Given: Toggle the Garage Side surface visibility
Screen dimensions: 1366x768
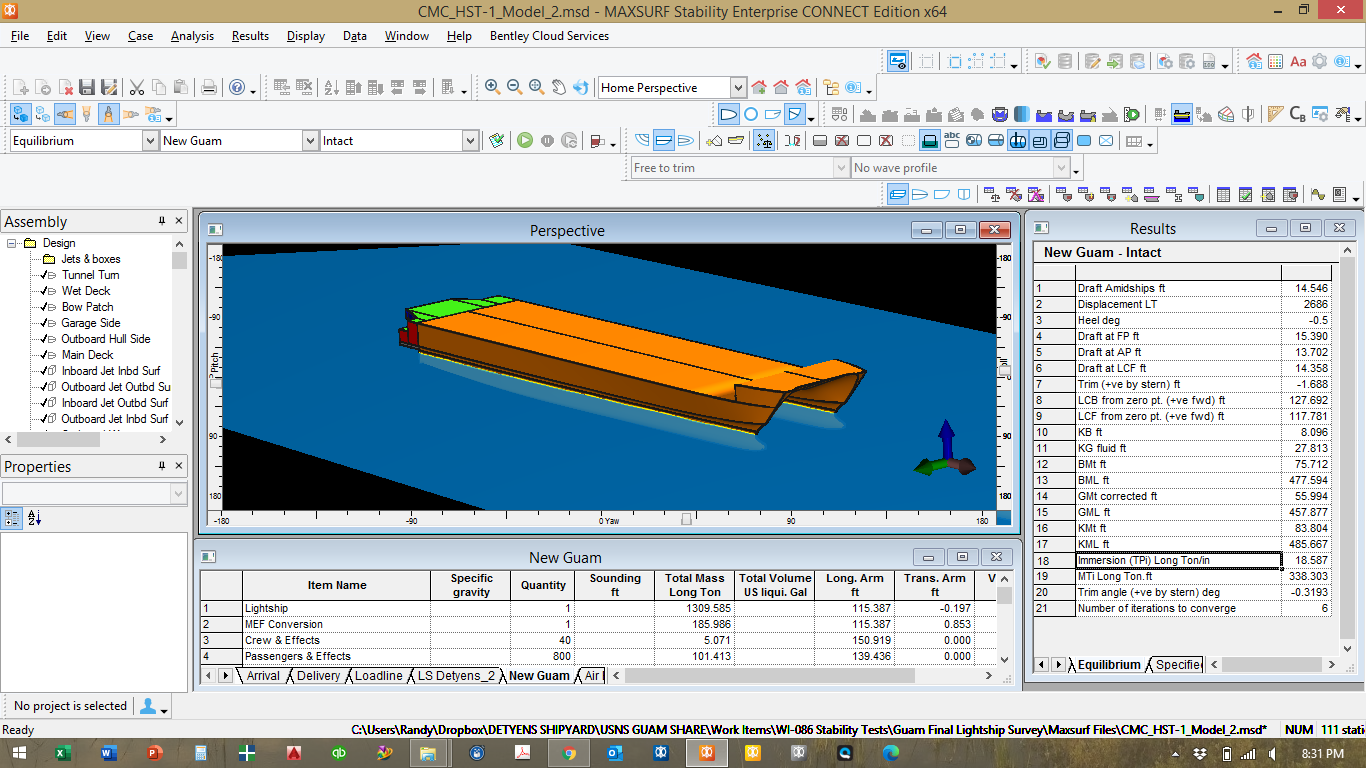Looking at the screenshot, I should pos(46,323).
